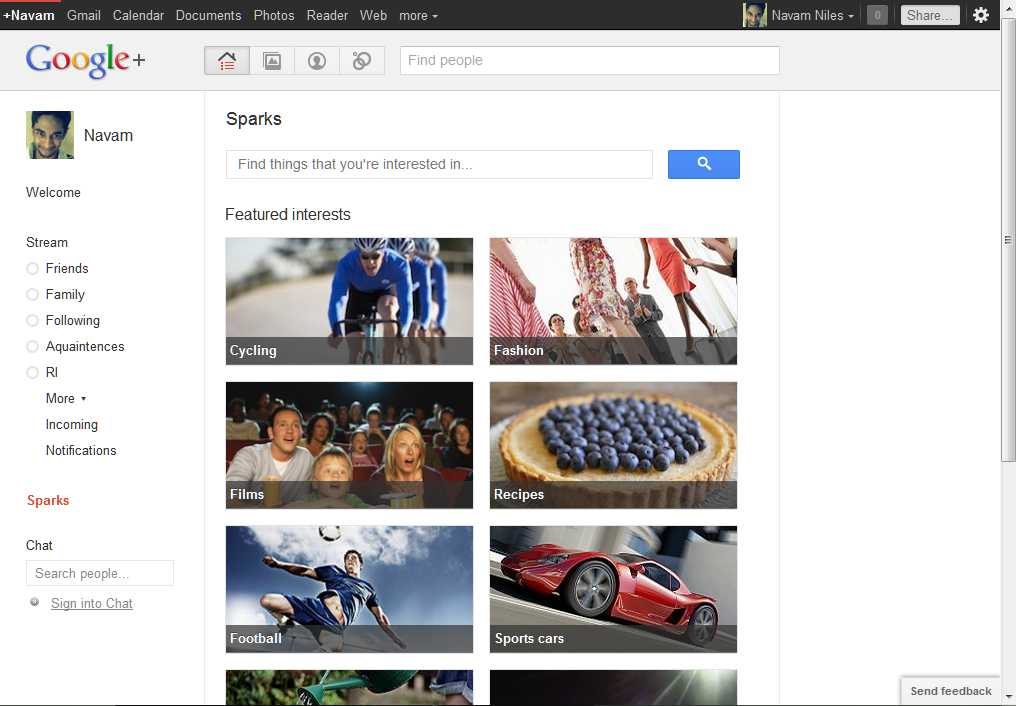Click the notifications counter box
Screen dimensions: 1016x706
coord(877,15)
